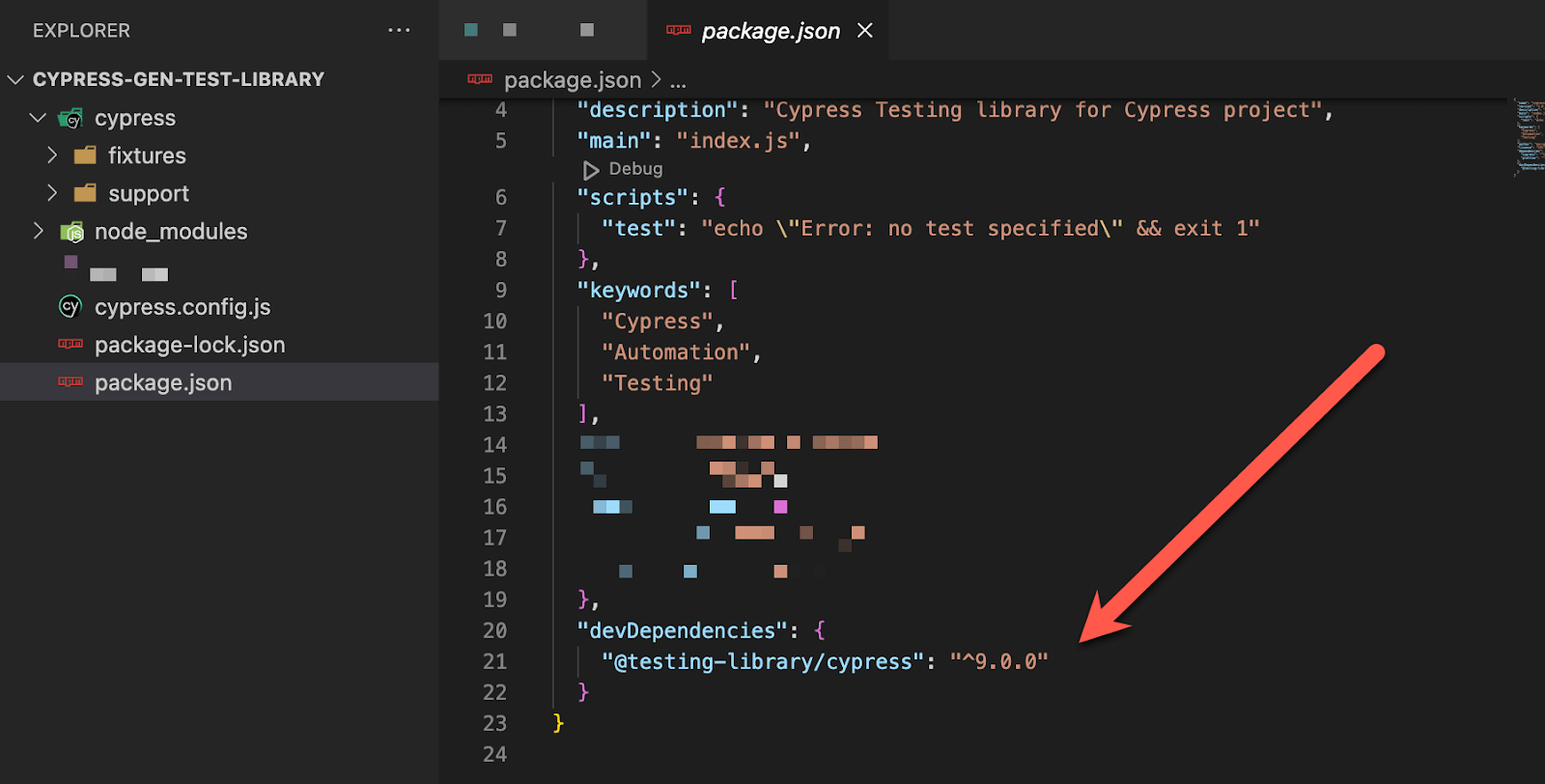Click package.json in the breadcrumb bar
1545x784 pixels.
click(x=572, y=80)
